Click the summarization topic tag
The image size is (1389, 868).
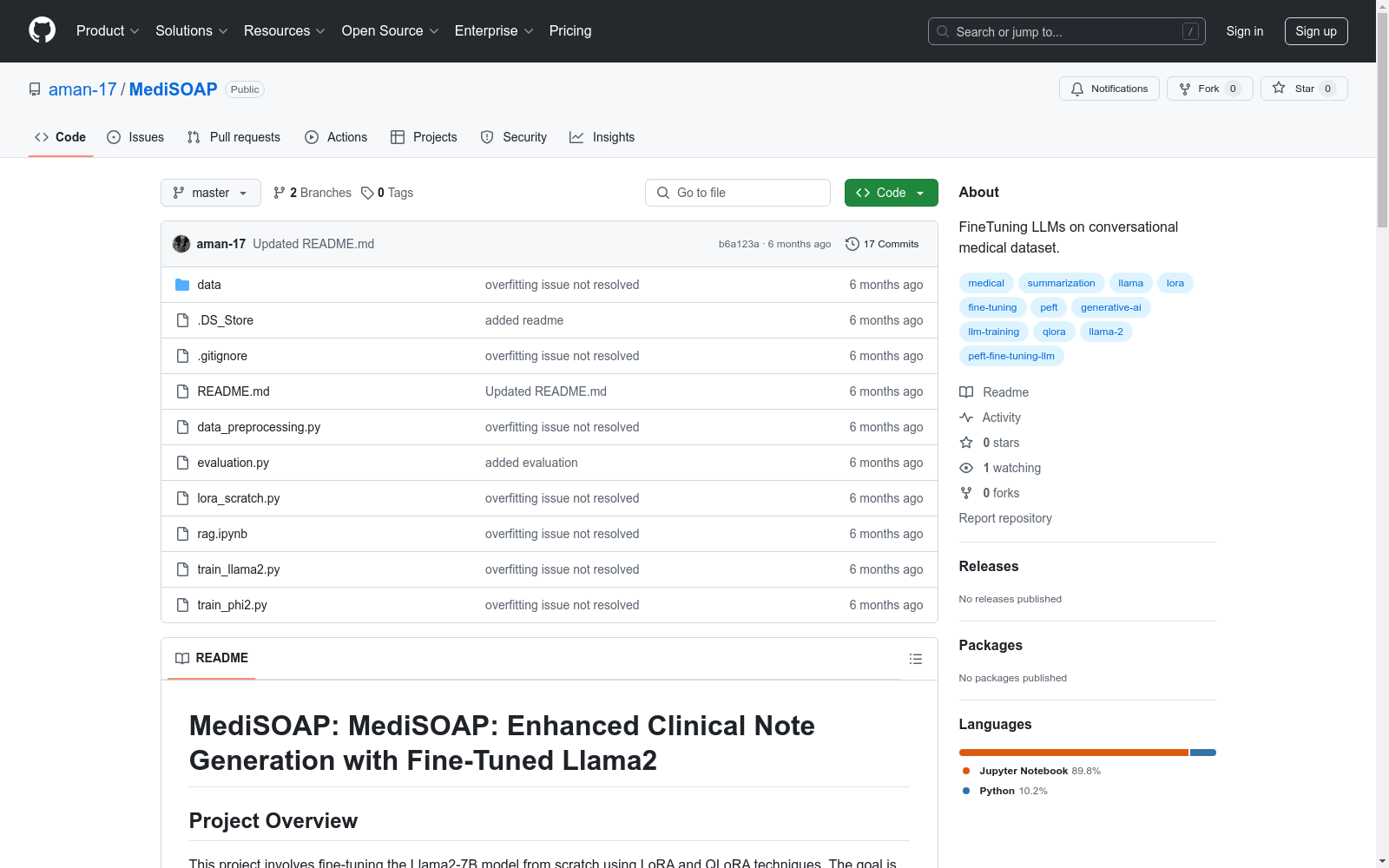coord(1061,283)
